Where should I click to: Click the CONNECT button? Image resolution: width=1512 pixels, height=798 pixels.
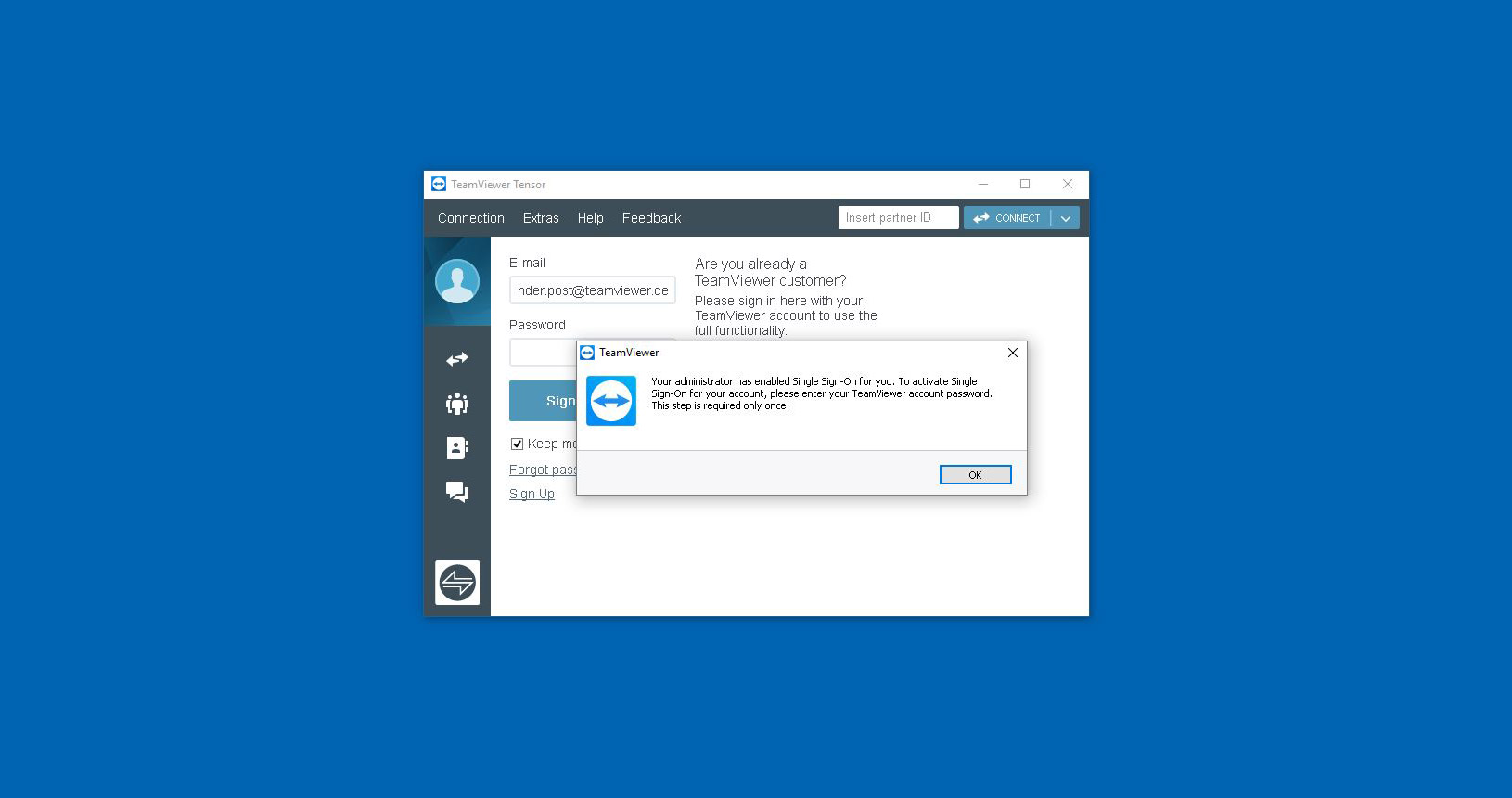coord(1007,218)
